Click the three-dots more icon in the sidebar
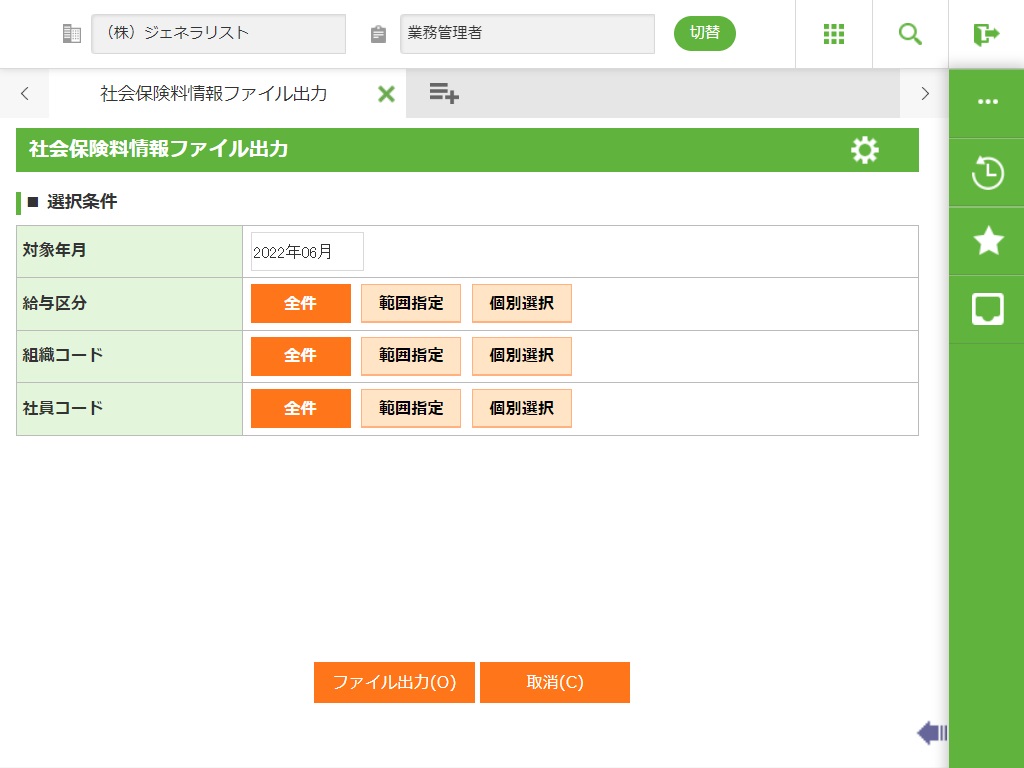 click(x=987, y=102)
